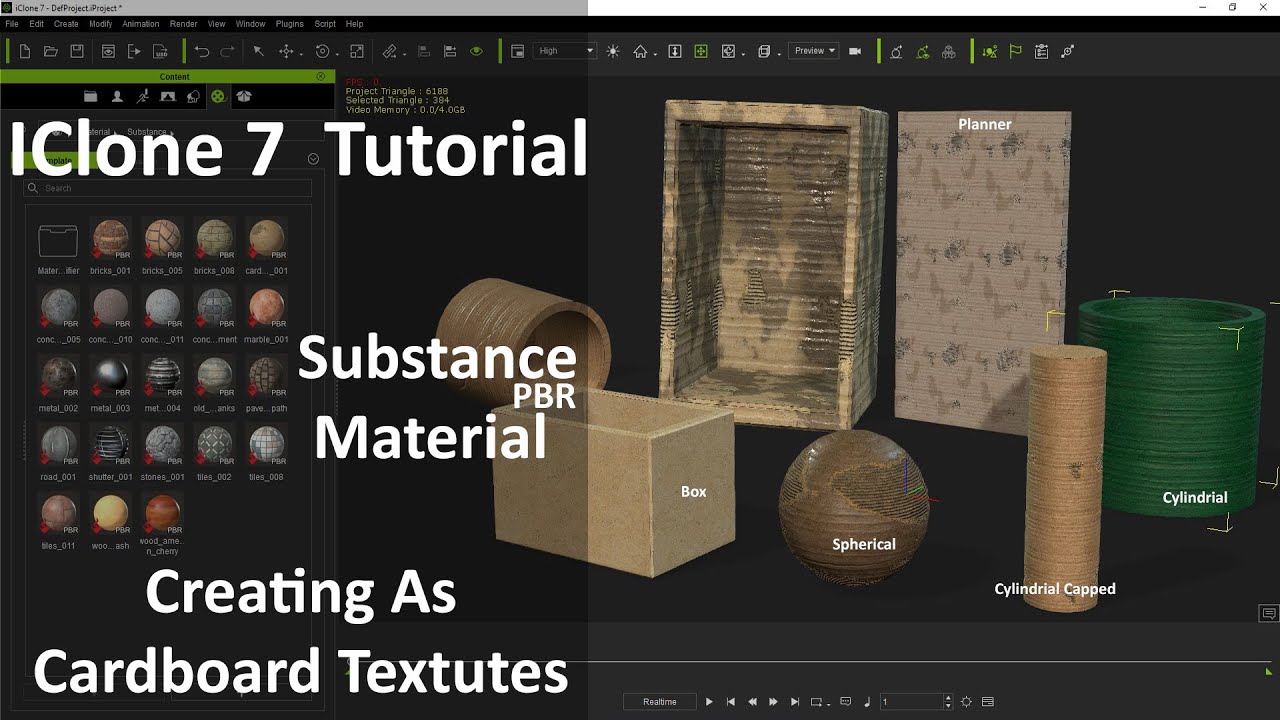The width and height of the screenshot is (1280, 720).
Task: Activate the Move object tool
Action: point(286,51)
